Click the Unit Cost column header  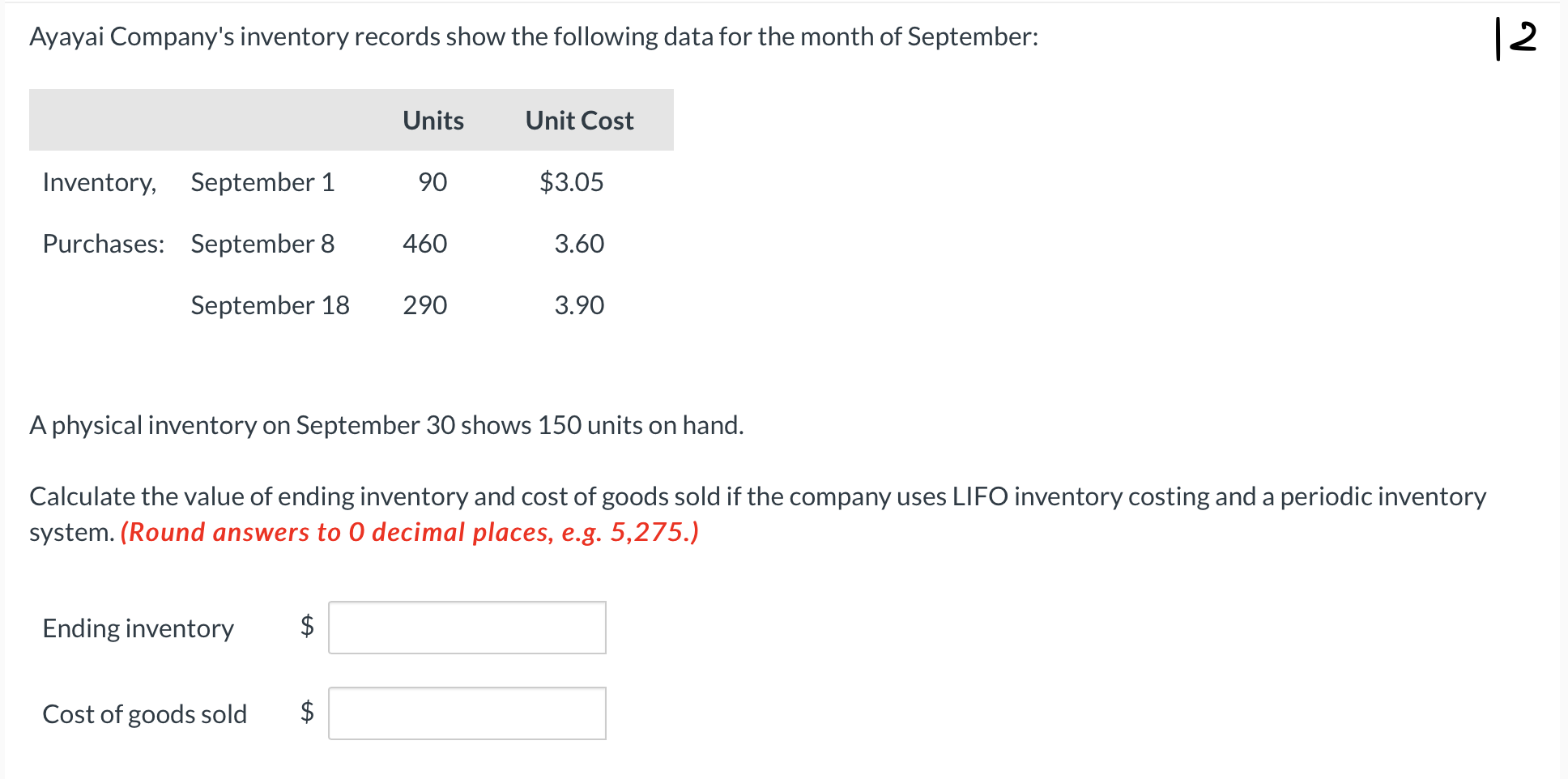point(579,121)
